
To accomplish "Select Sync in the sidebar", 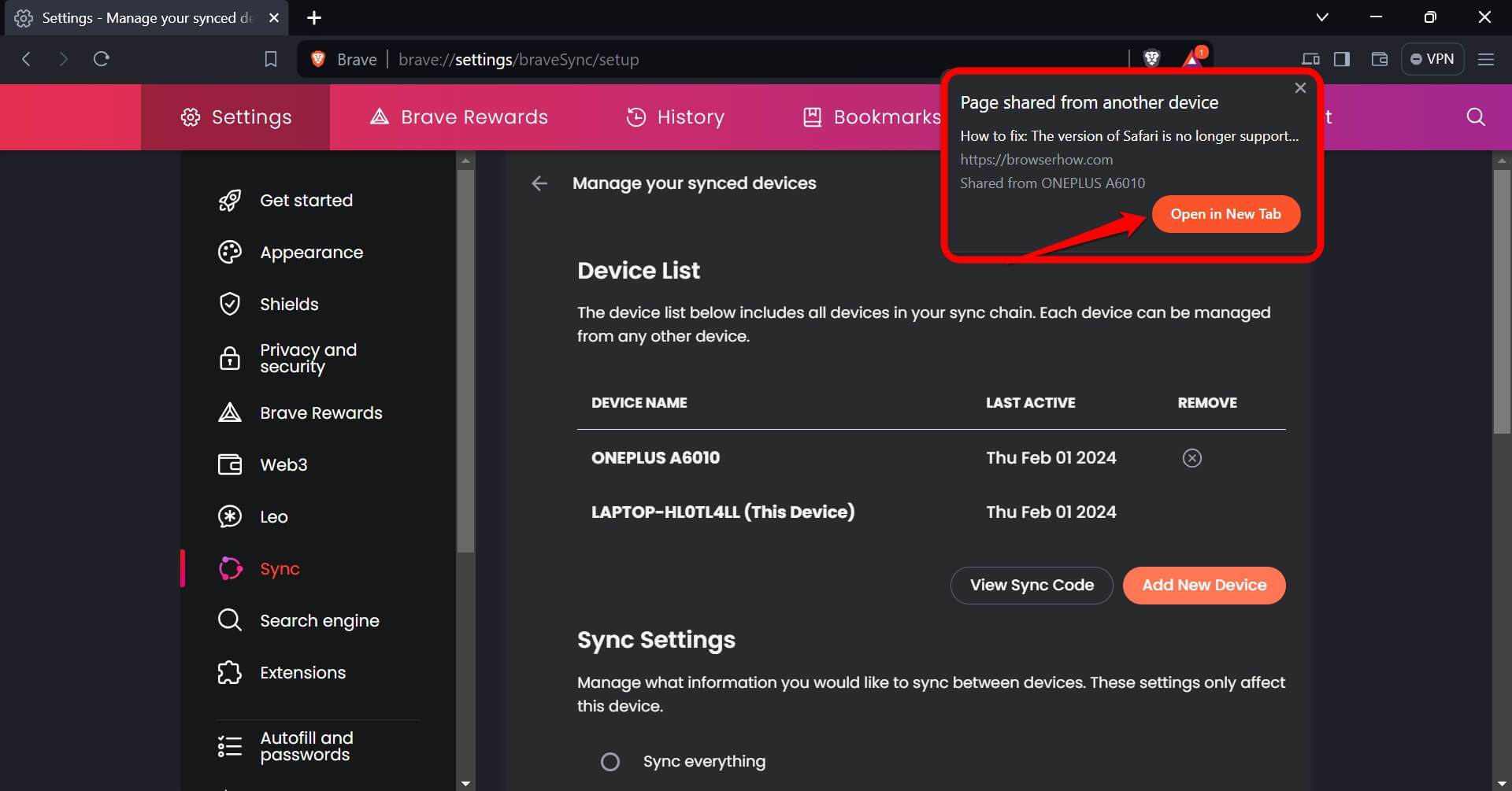I will pyautogui.click(x=280, y=569).
